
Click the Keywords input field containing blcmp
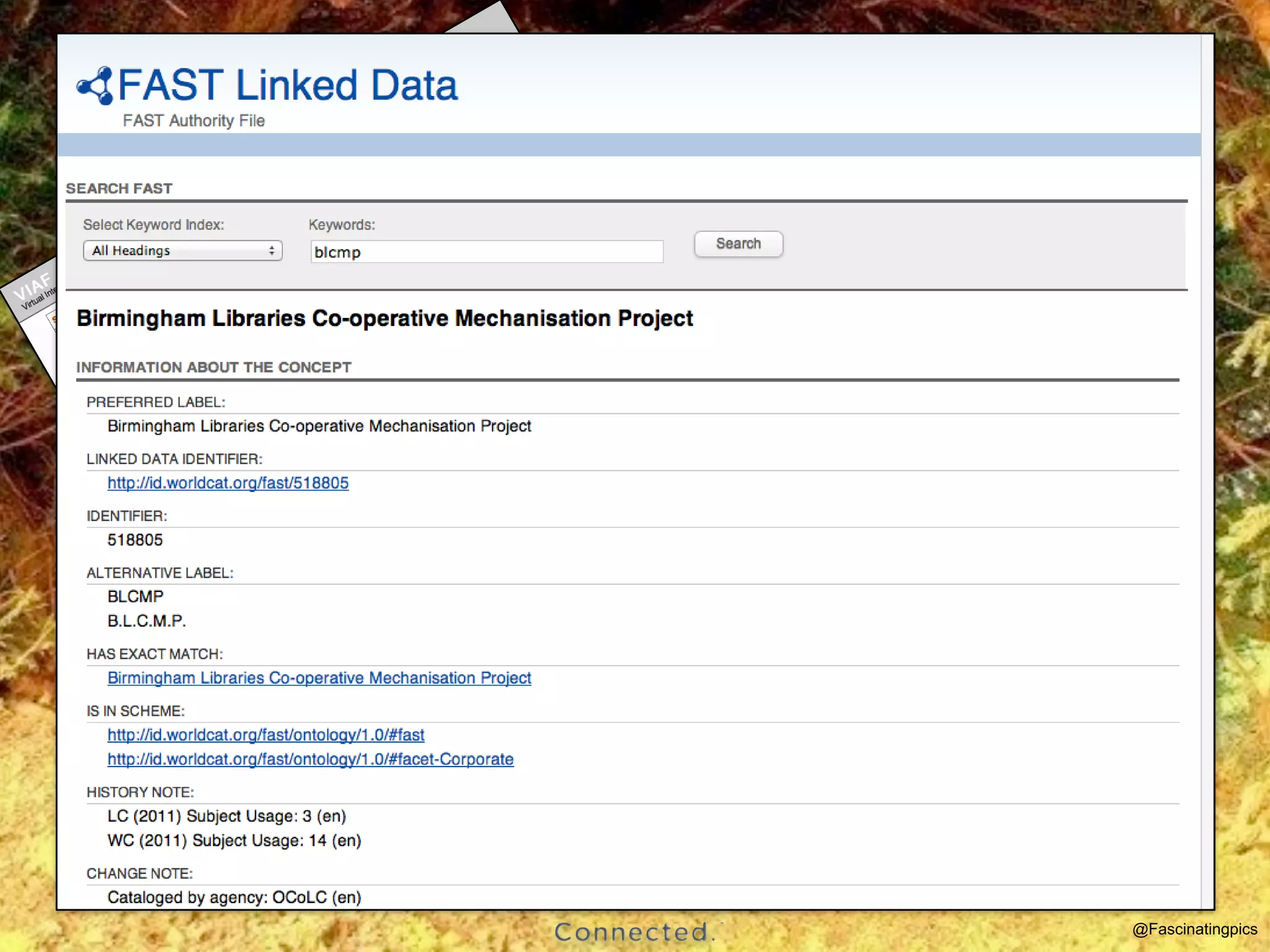tap(486, 252)
